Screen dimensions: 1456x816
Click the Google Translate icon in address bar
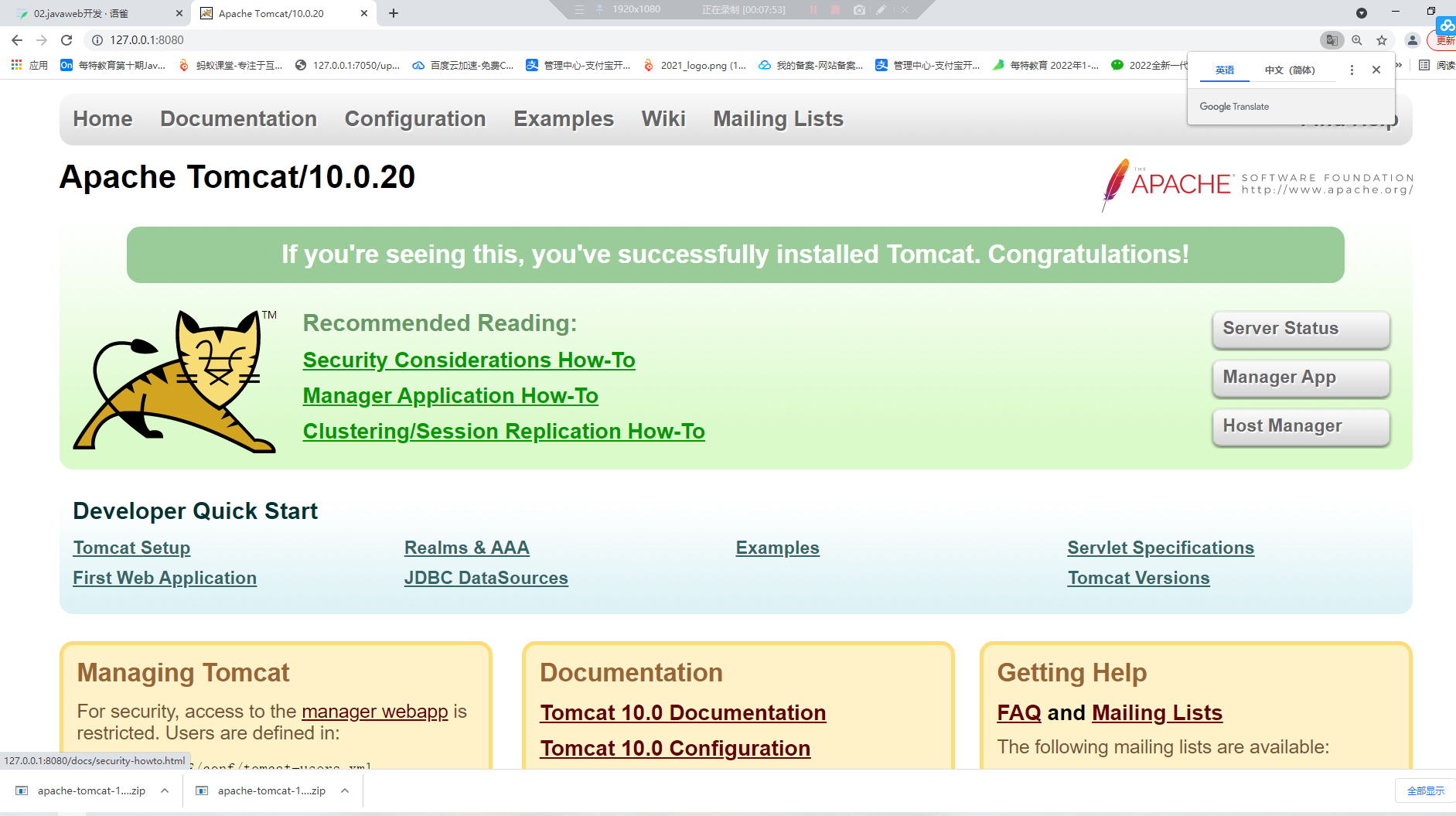[x=1332, y=40]
